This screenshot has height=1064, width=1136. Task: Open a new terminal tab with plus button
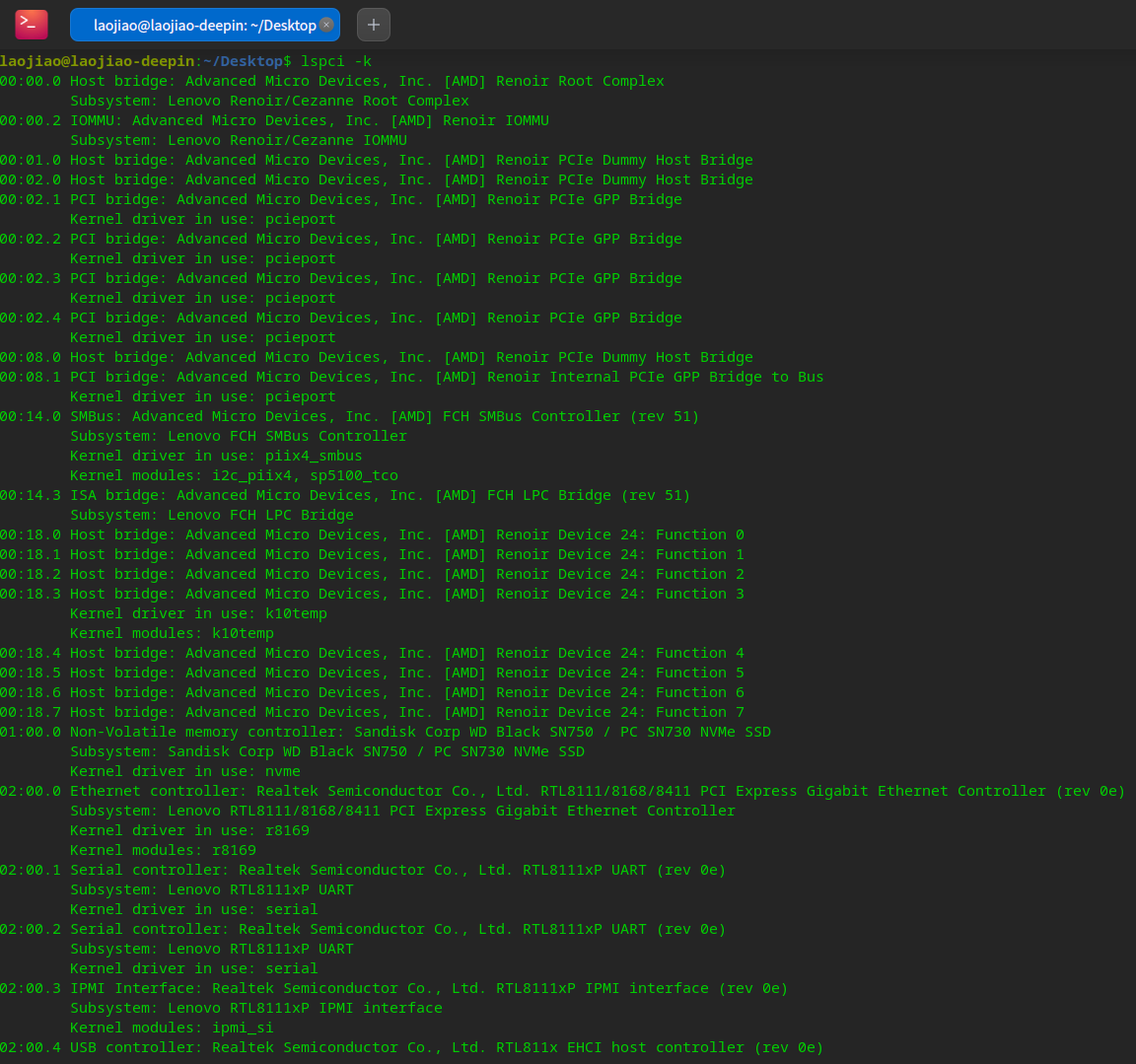tap(374, 25)
